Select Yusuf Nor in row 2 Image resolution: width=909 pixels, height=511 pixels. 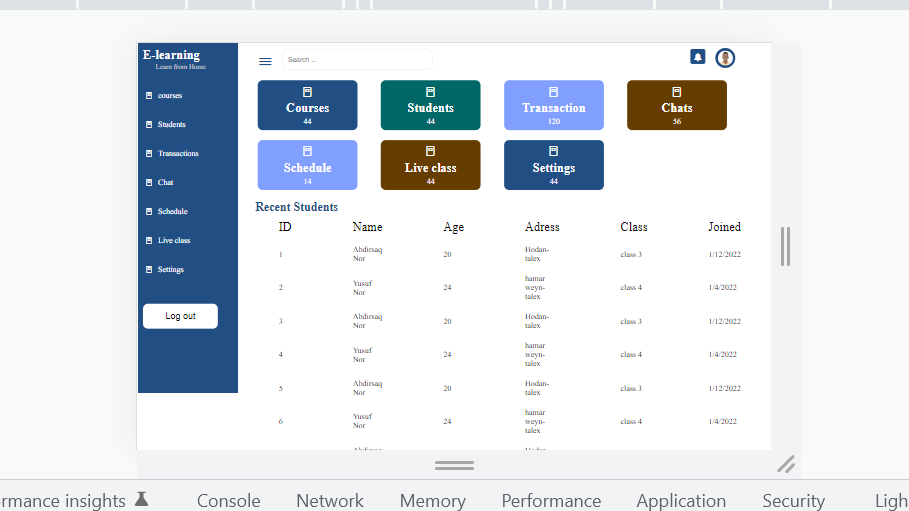click(x=362, y=288)
